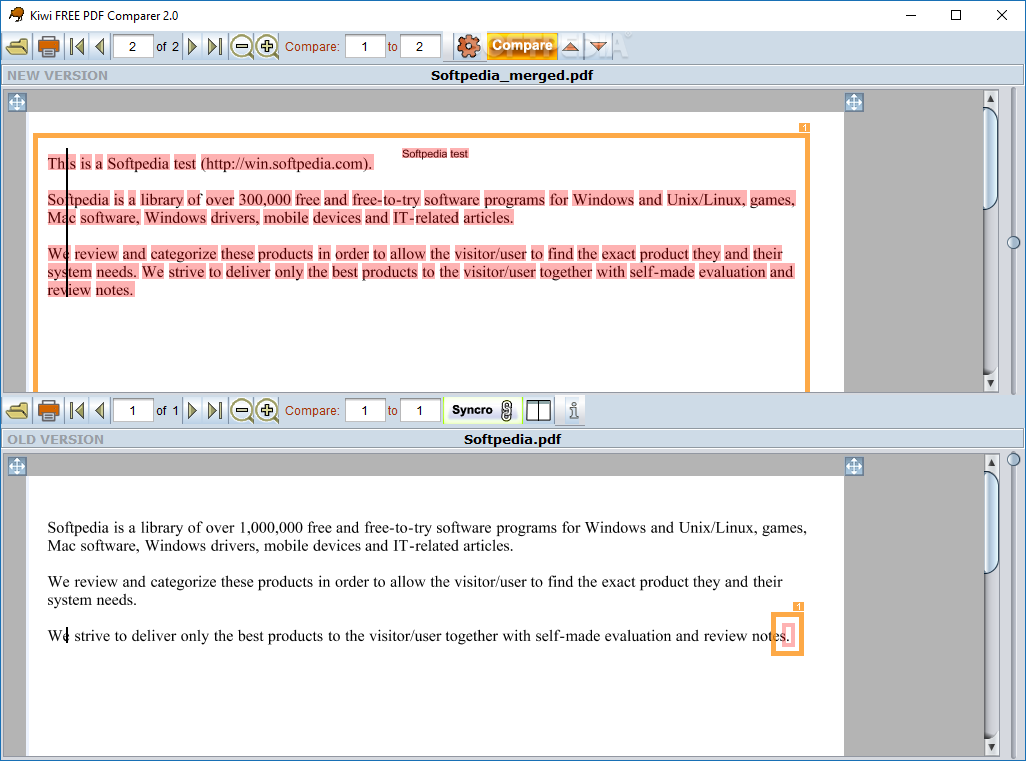Click the NEW VERSION label

[x=58, y=75]
